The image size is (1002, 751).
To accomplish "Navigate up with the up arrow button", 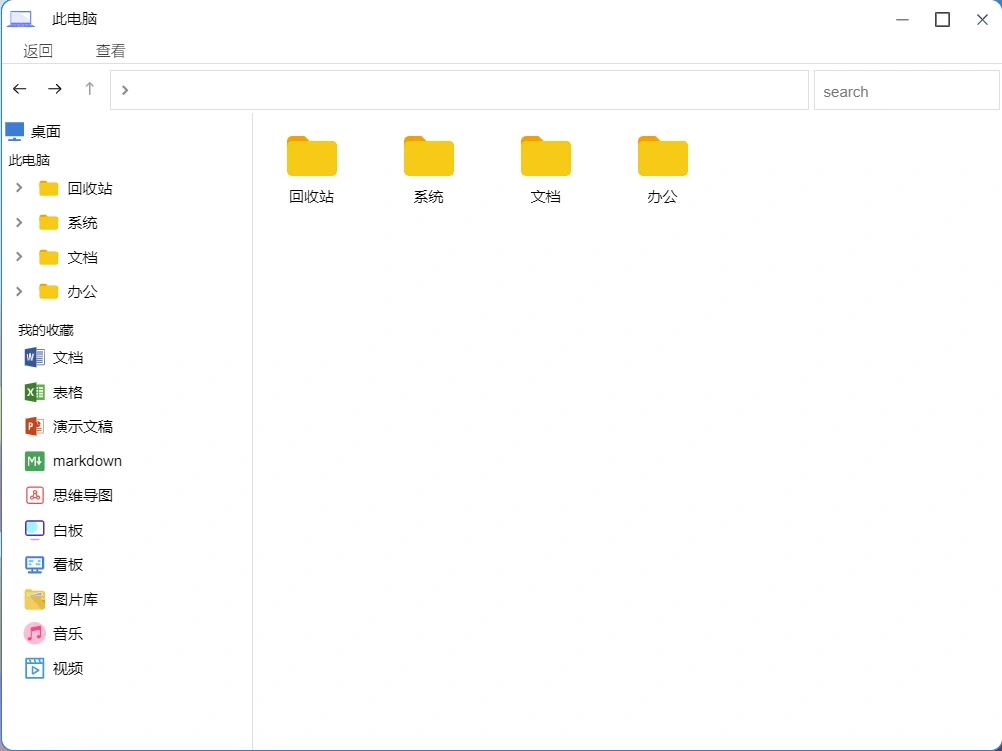I will (89, 89).
